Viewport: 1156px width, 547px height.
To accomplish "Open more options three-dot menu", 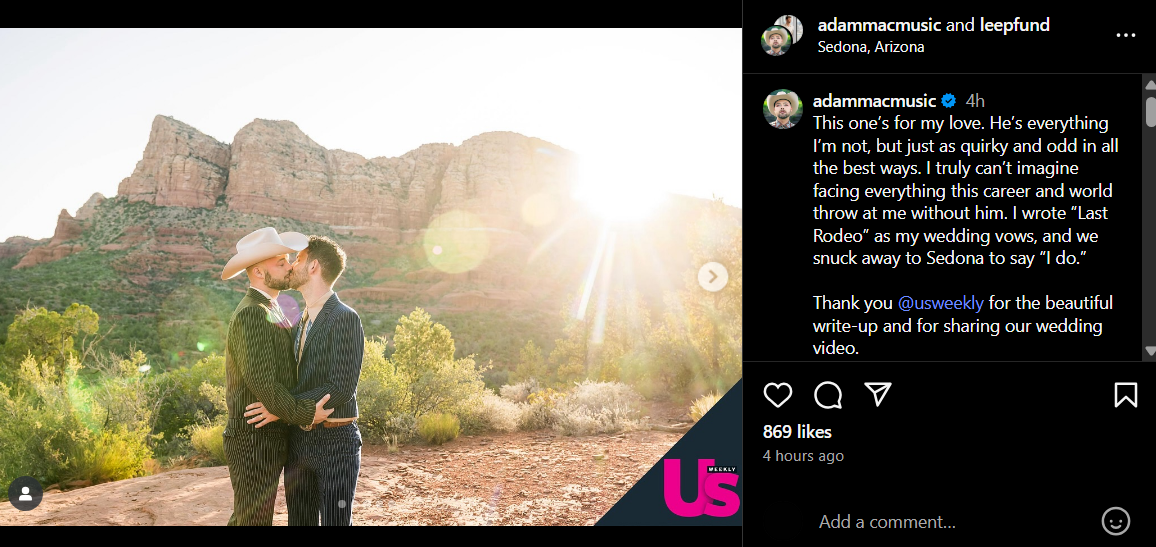I will coord(1125,35).
